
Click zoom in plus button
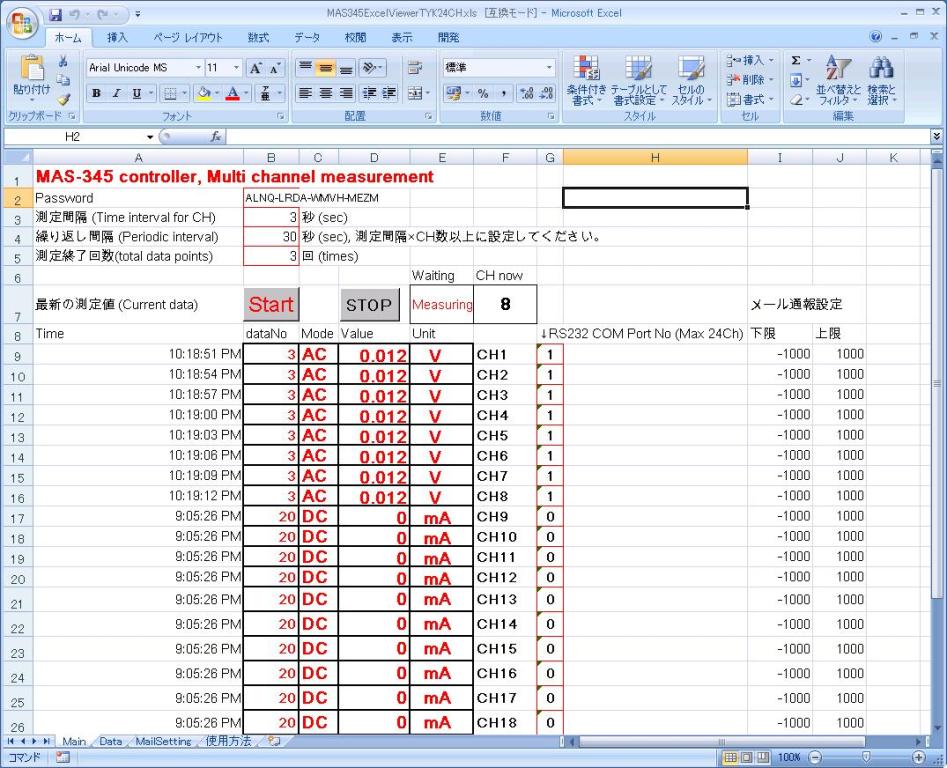(x=919, y=757)
